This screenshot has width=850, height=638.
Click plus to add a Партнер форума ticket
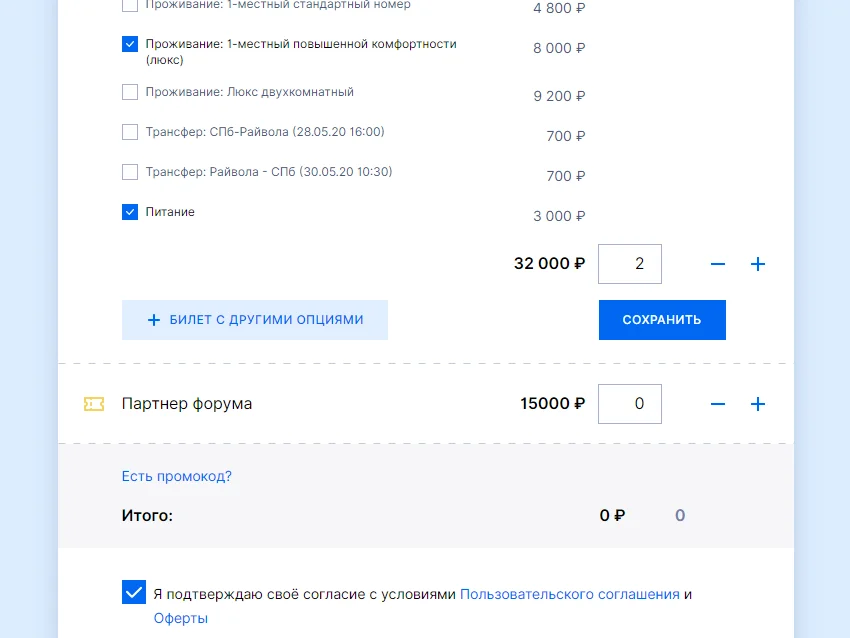point(758,404)
